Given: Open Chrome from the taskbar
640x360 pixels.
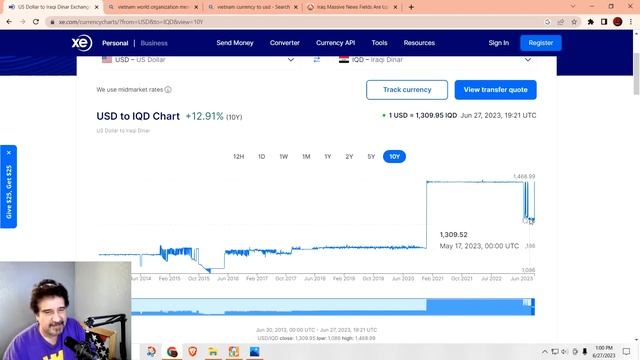Looking at the screenshot, I should coord(172,351).
